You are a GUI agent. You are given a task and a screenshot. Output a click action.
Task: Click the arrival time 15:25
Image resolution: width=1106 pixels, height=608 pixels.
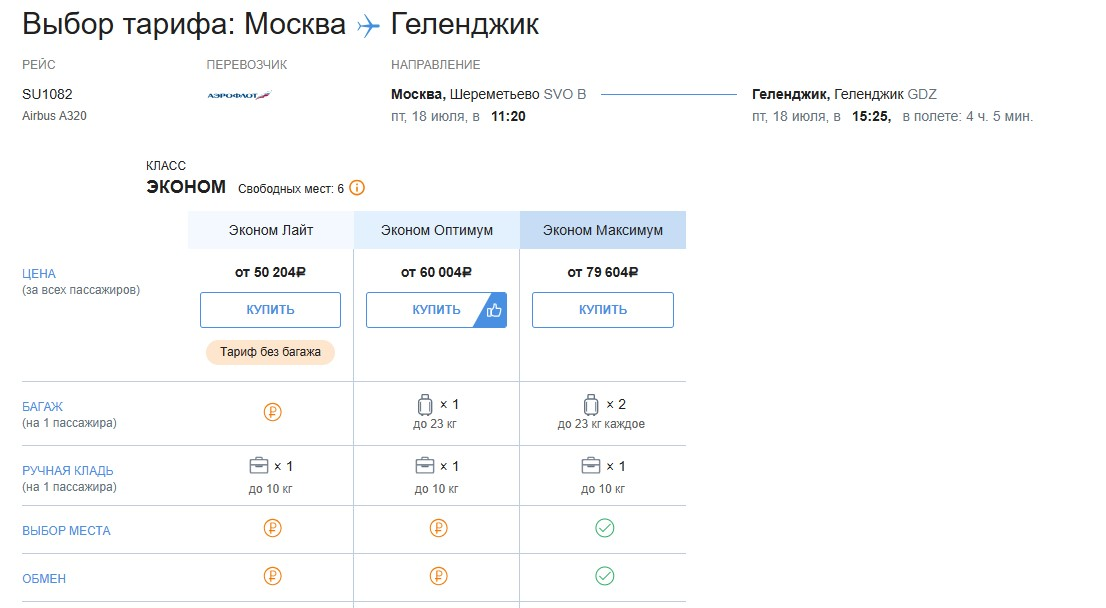pyautogui.click(x=871, y=116)
